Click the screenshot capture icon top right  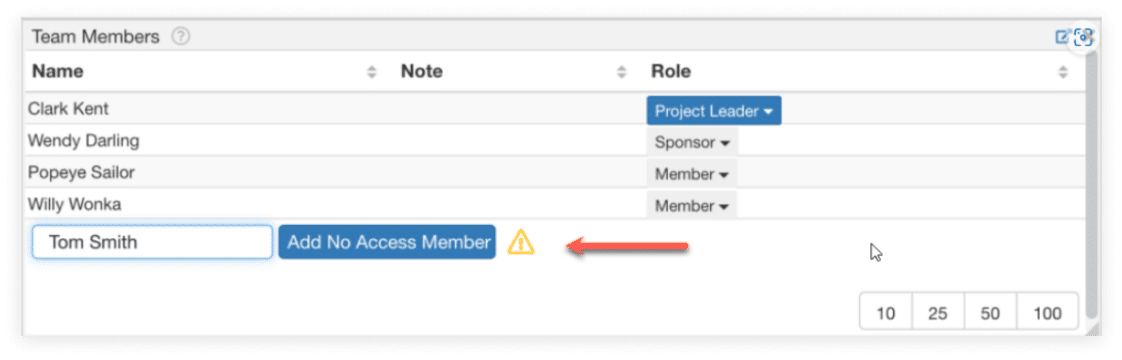[1084, 37]
